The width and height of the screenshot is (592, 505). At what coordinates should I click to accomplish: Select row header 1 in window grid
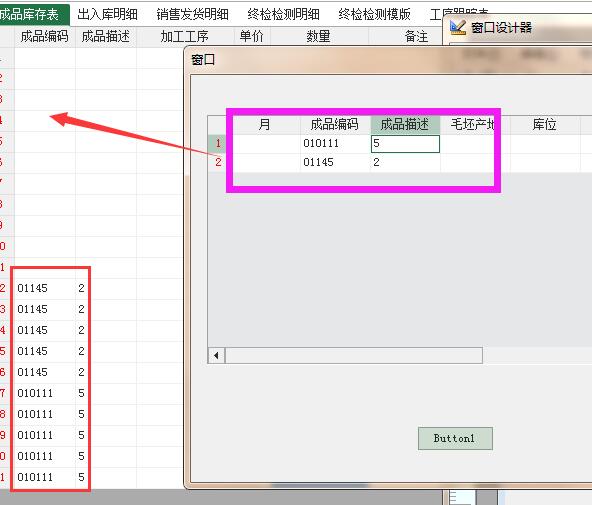[x=218, y=143]
